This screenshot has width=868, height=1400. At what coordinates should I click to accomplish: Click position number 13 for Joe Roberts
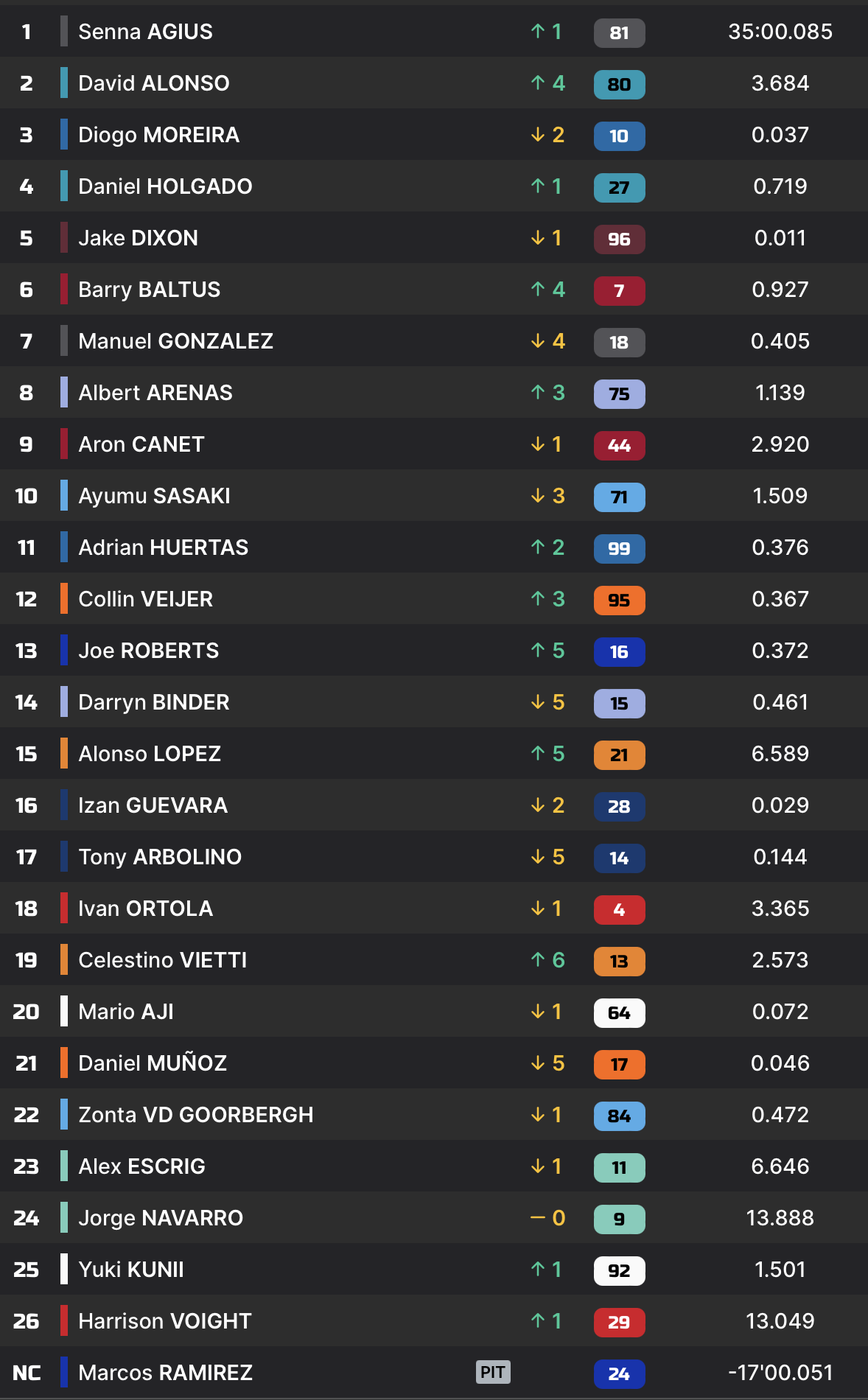[x=27, y=651]
